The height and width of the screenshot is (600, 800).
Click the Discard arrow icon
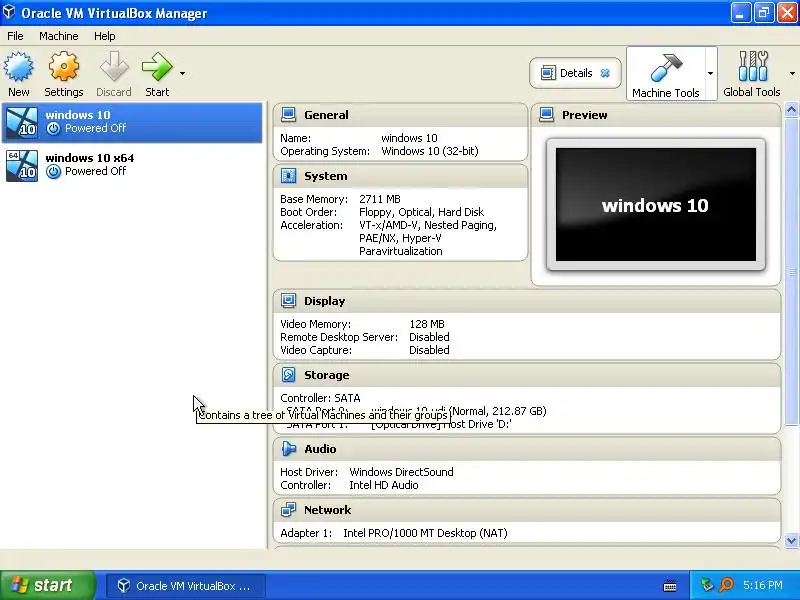tap(114, 66)
